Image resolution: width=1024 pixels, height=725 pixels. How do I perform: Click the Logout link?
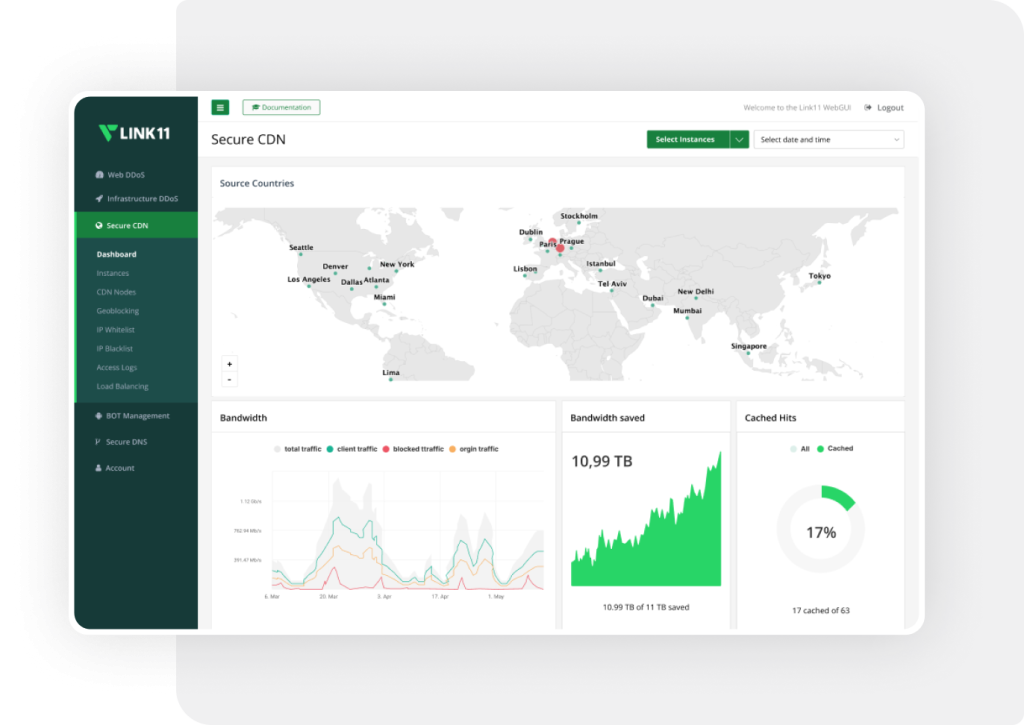[x=884, y=108]
